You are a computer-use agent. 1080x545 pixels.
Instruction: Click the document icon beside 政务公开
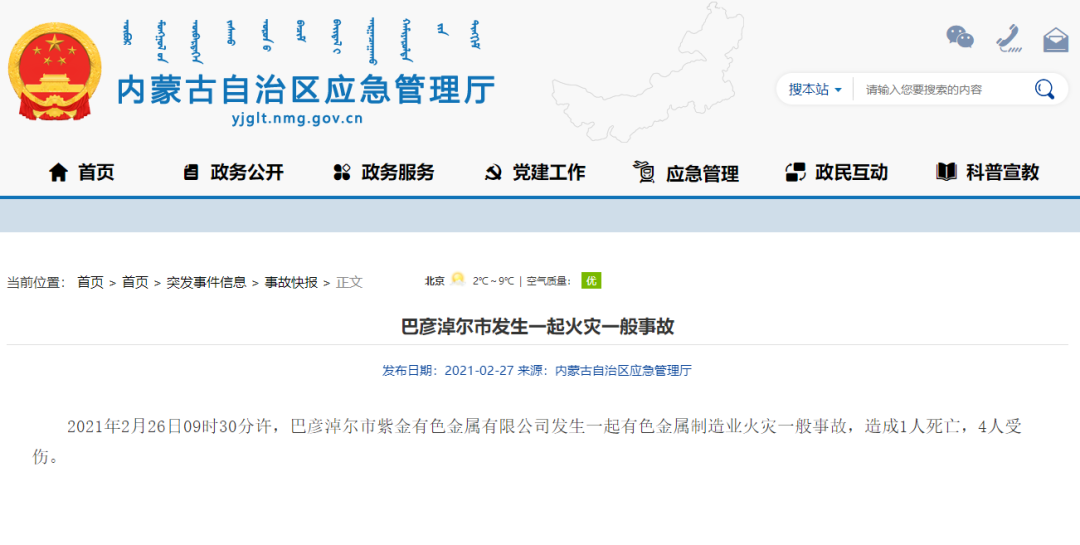[x=191, y=172]
